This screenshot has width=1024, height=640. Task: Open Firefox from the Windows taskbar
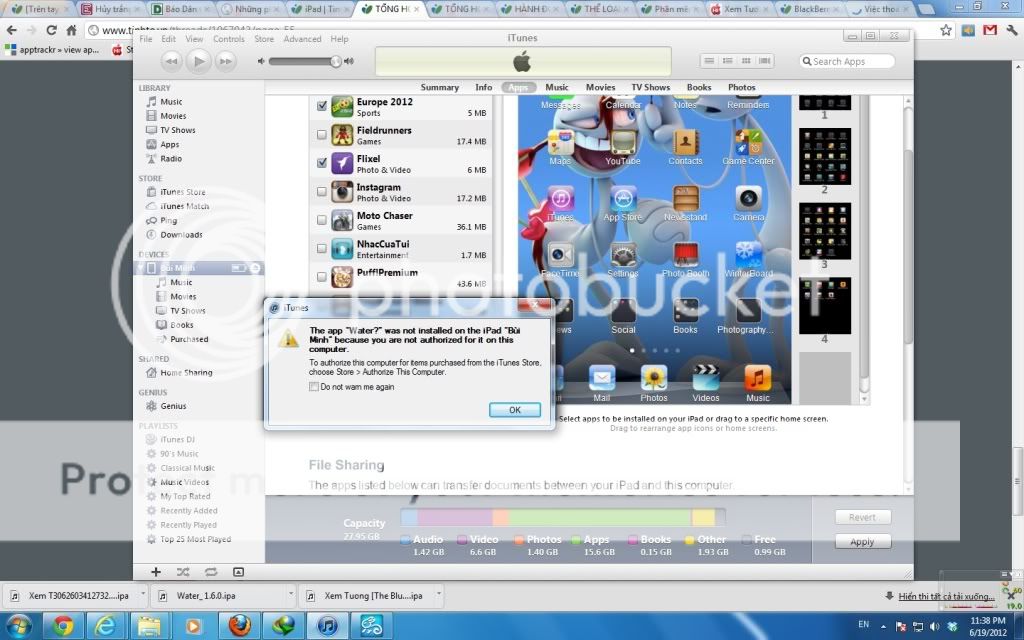[x=240, y=626]
